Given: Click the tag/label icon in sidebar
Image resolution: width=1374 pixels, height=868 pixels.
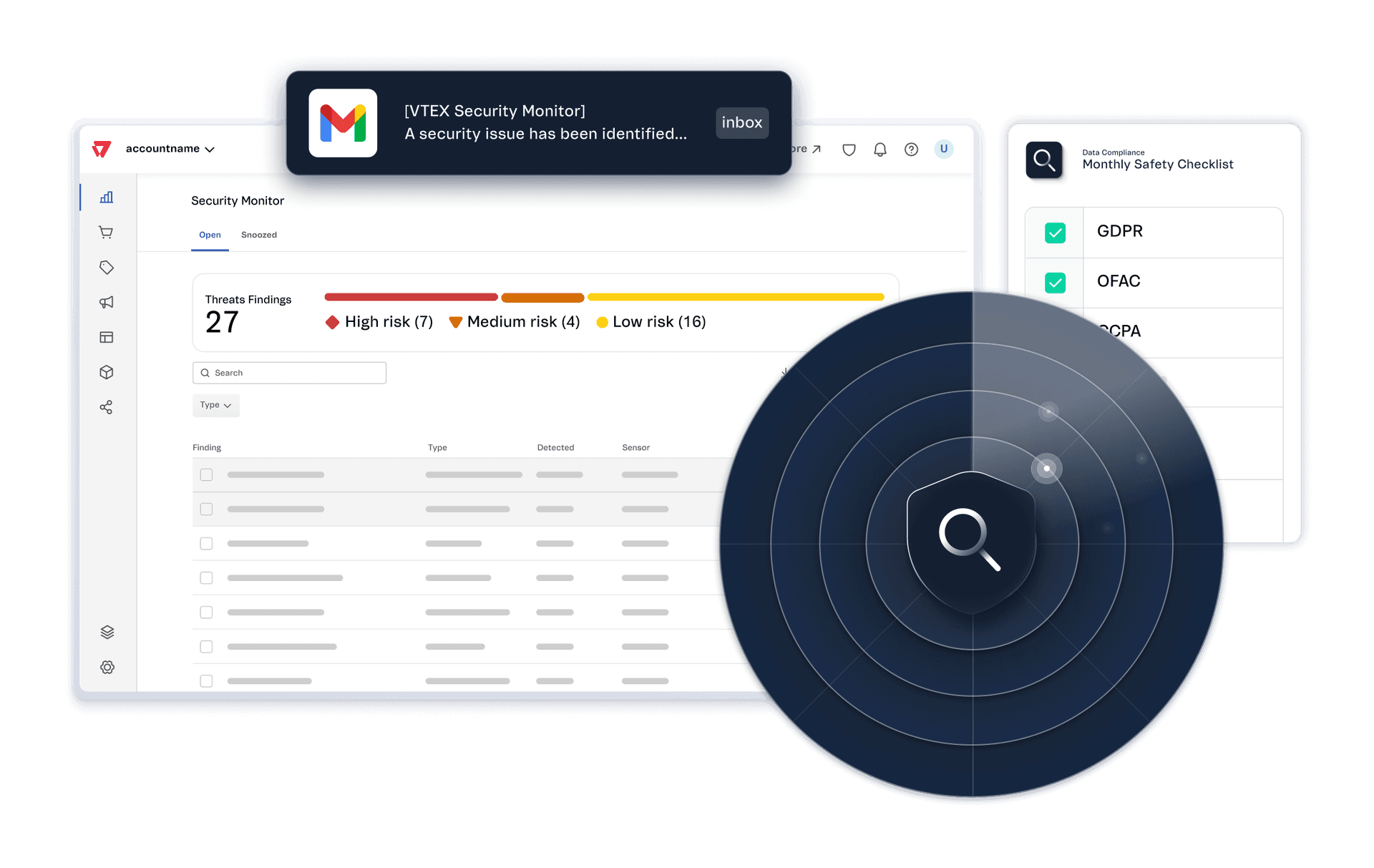Looking at the screenshot, I should point(107,267).
